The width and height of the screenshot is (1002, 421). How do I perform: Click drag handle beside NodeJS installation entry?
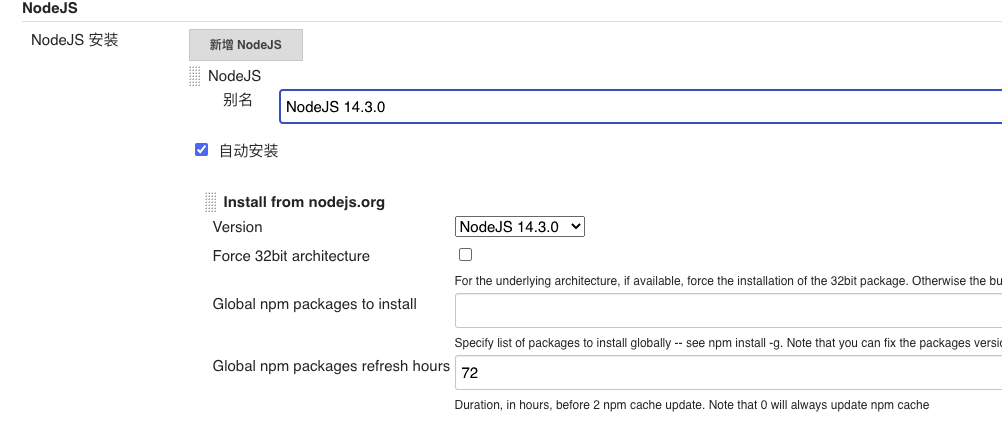pyautogui.click(x=195, y=76)
